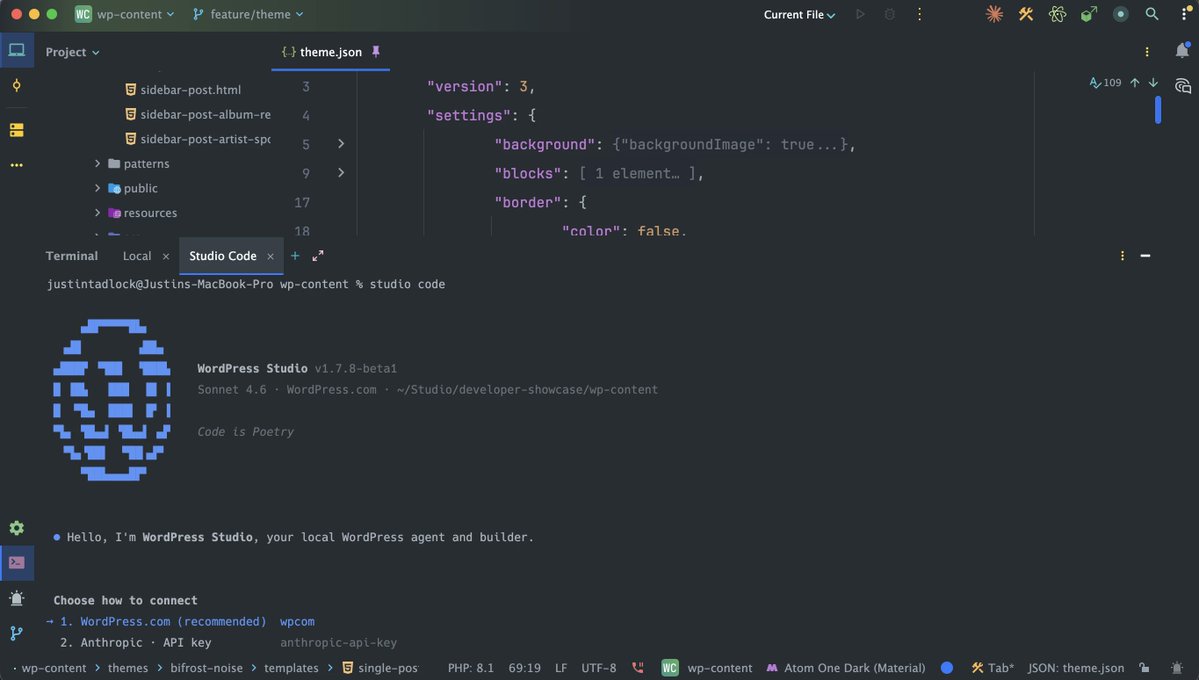Open the Problems alert tool icon in sidebar
Viewport: 1199px width, 680px height.
(16, 598)
